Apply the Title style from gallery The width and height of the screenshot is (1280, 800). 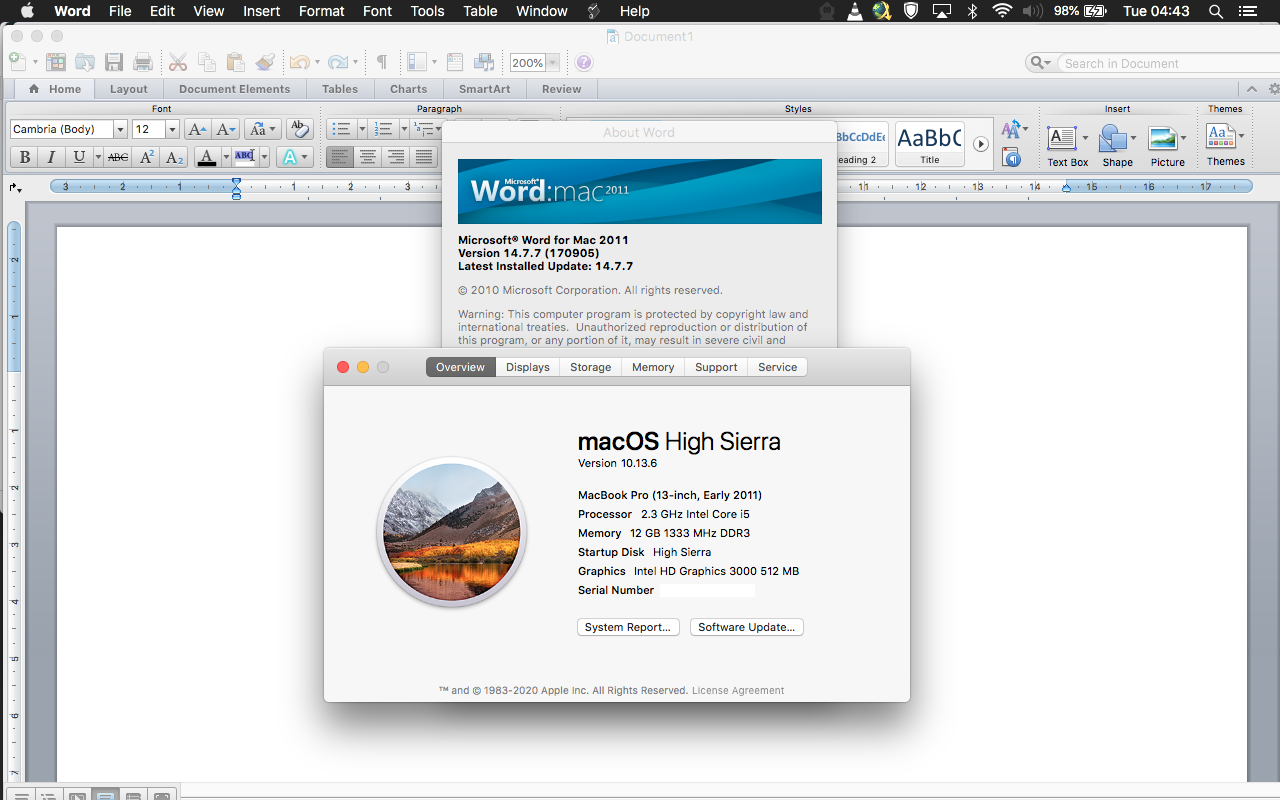[930, 145]
